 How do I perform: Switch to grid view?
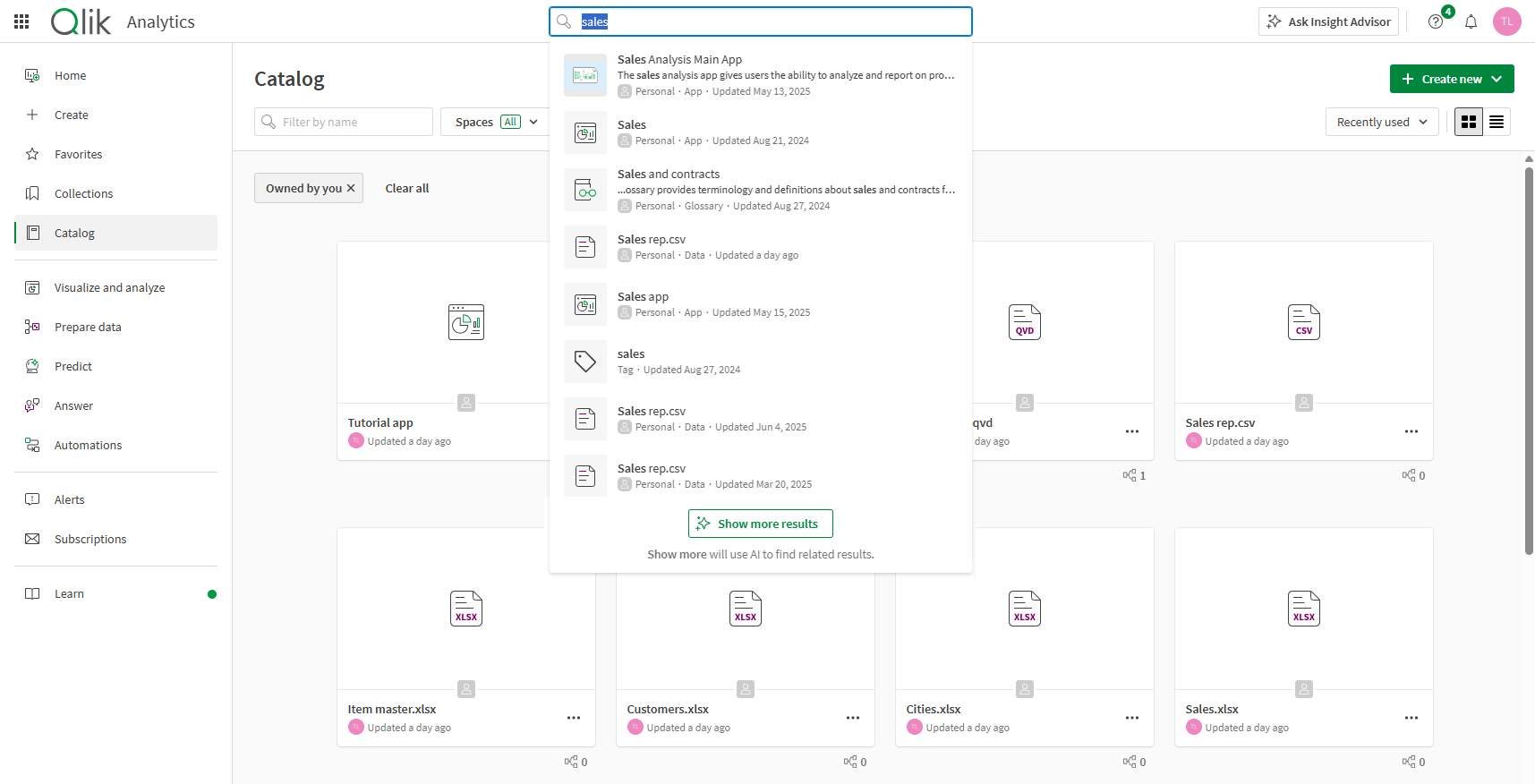(1469, 122)
